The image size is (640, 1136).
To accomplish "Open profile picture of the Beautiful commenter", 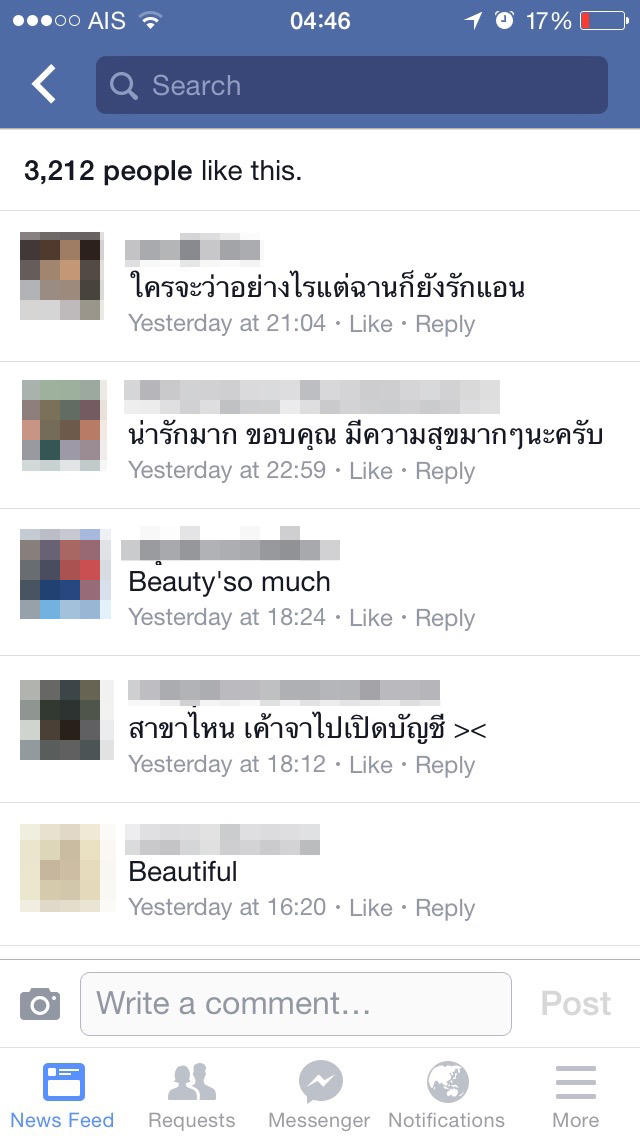I will [67, 867].
